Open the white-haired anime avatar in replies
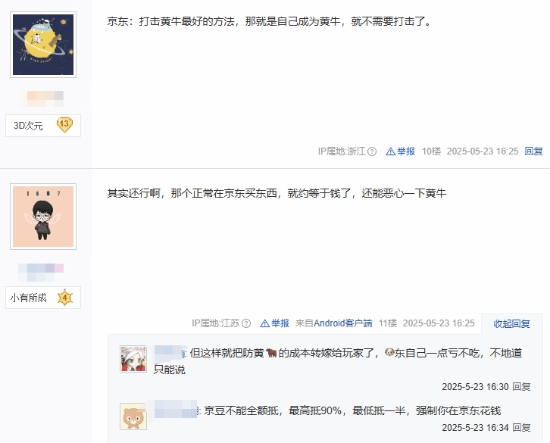This screenshot has height=443, width=550. (133, 359)
